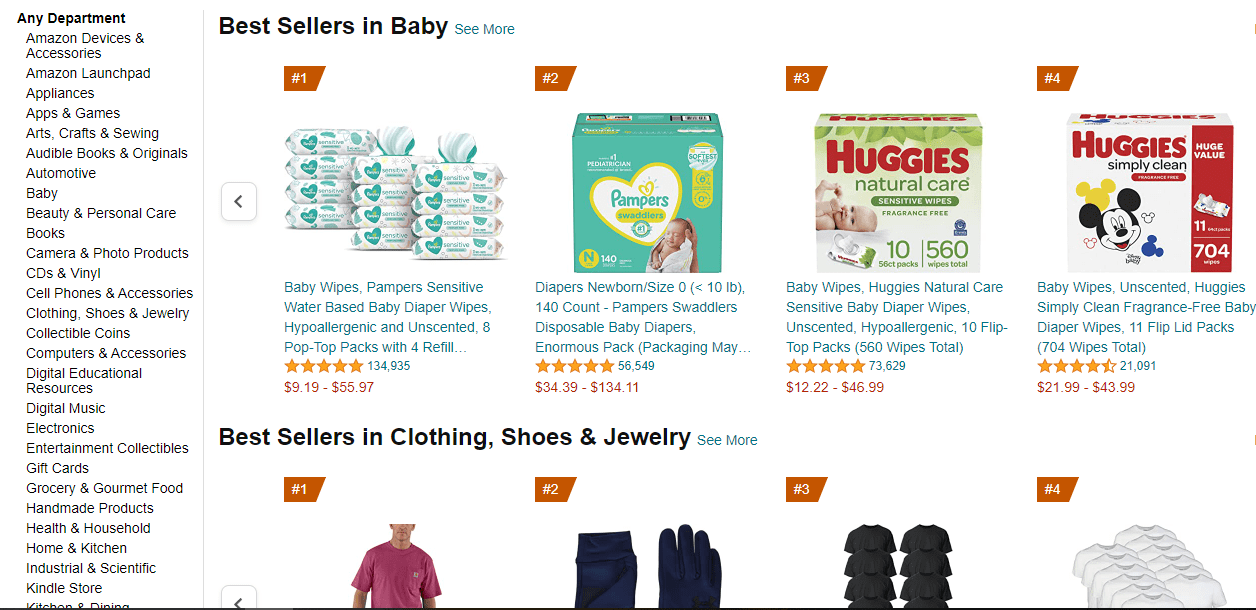Click the previous arrow in Baby carousel

238,201
